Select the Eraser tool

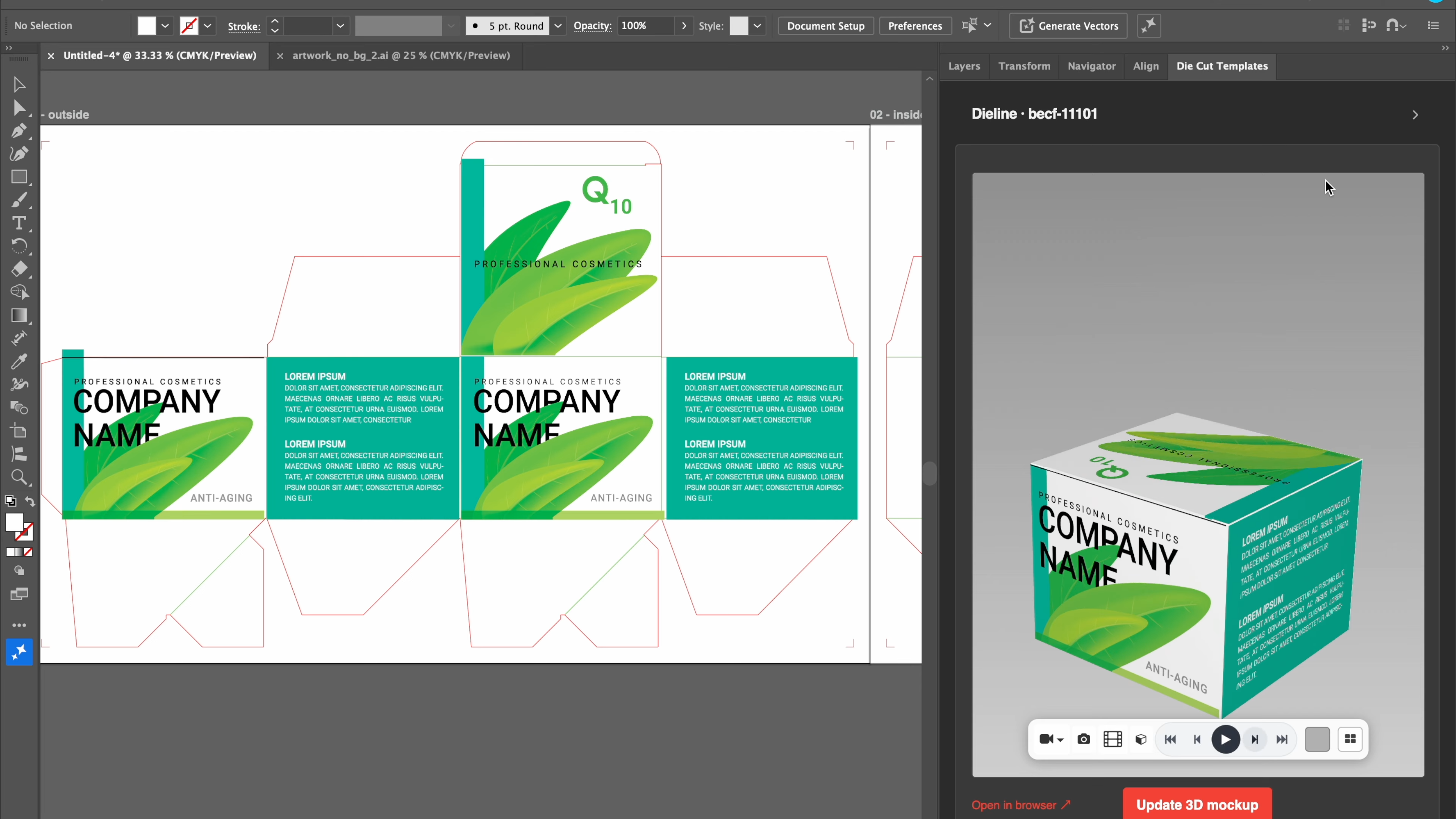point(19,269)
